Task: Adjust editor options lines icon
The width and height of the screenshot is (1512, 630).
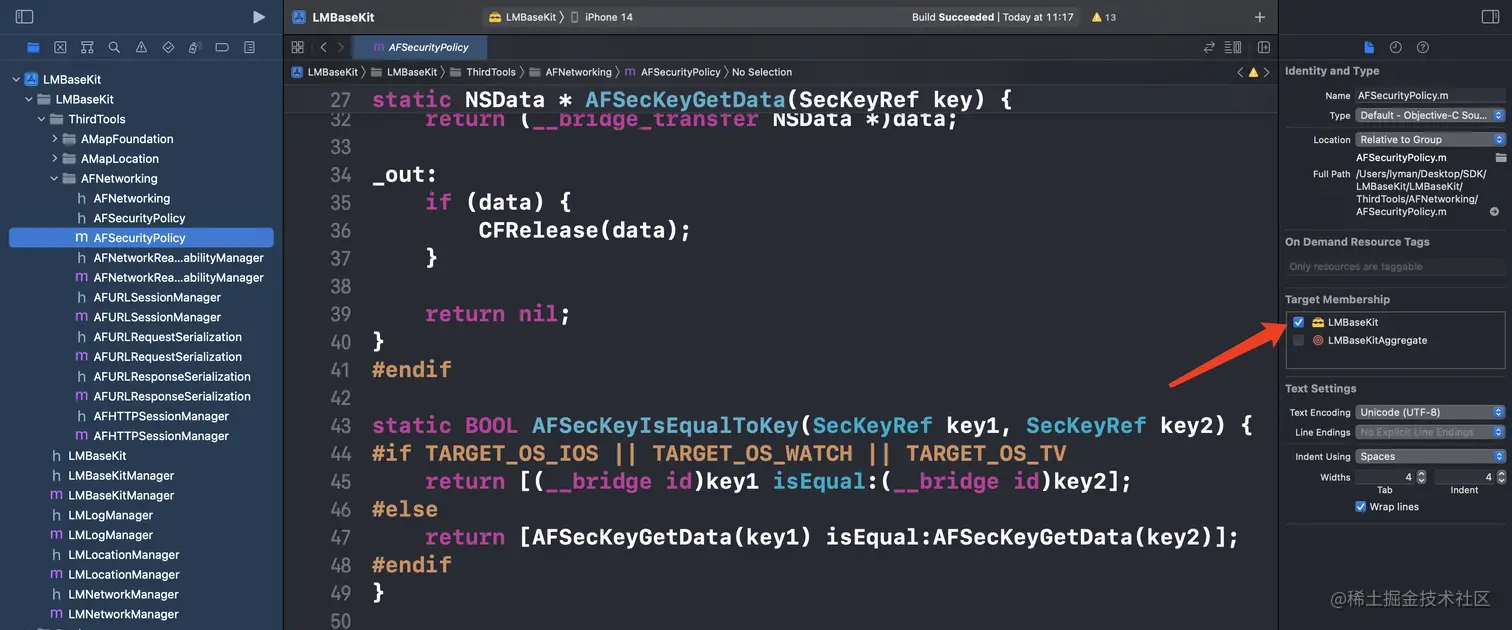Action: point(1233,47)
